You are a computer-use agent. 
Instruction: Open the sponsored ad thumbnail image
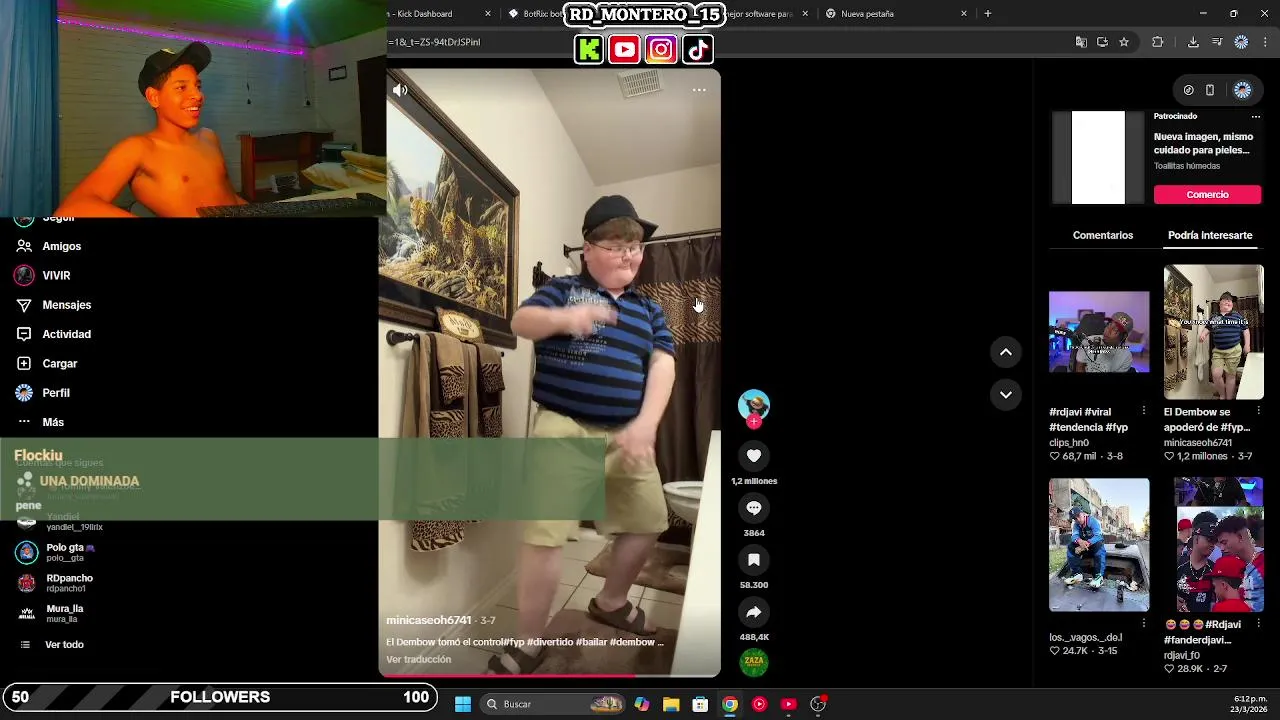click(x=1098, y=158)
